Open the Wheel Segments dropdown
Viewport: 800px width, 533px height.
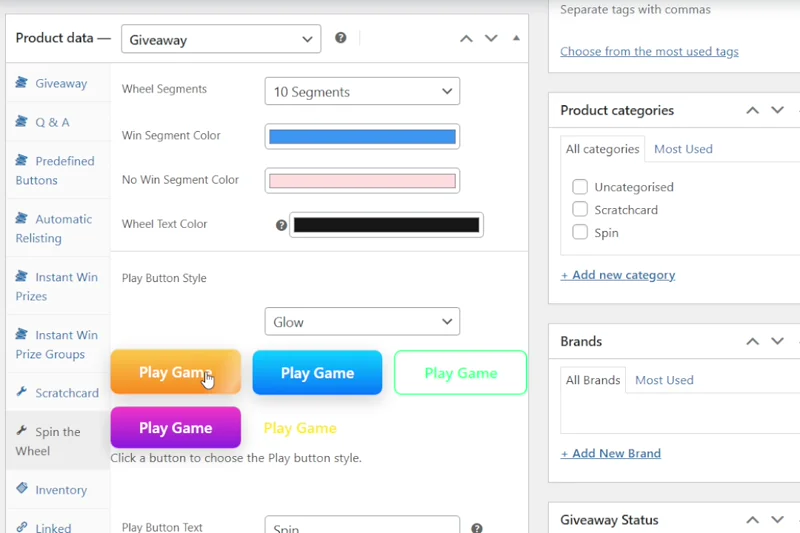[x=362, y=91]
